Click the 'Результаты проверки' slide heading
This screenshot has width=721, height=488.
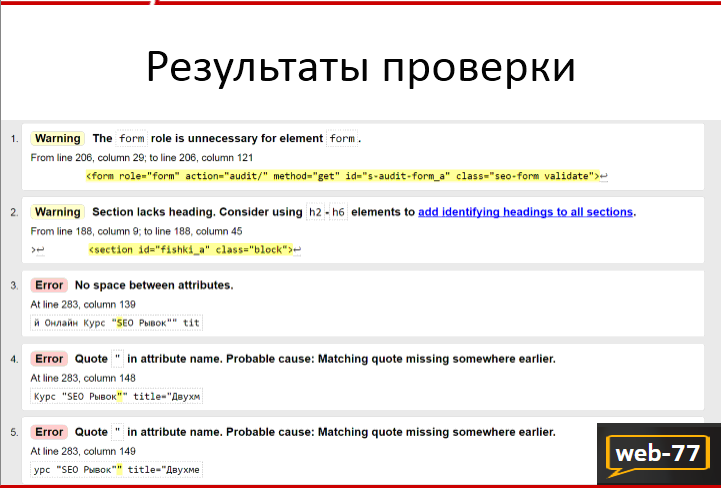coord(360,68)
